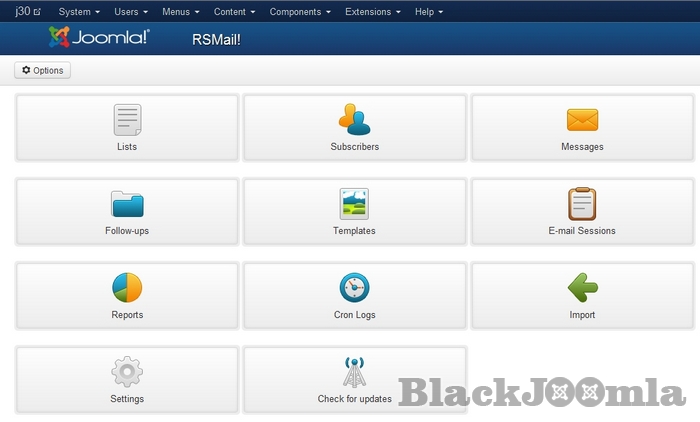Image resolution: width=700 pixels, height=422 pixels.
Task: Open the Templates picture icon
Action: click(x=354, y=204)
